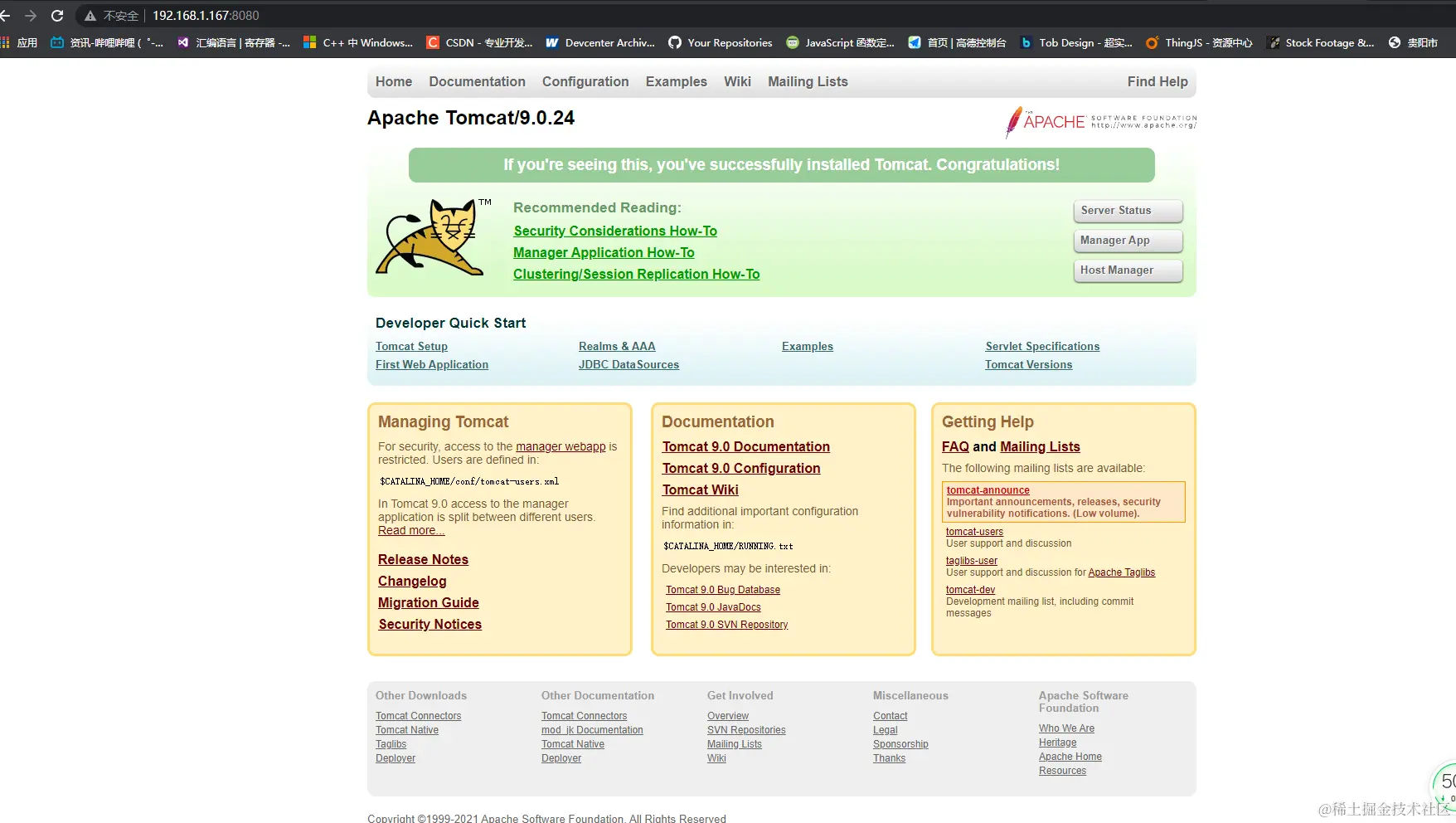Click the Manager App button
This screenshot has width=1456, height=823.
coord(1128,241)
